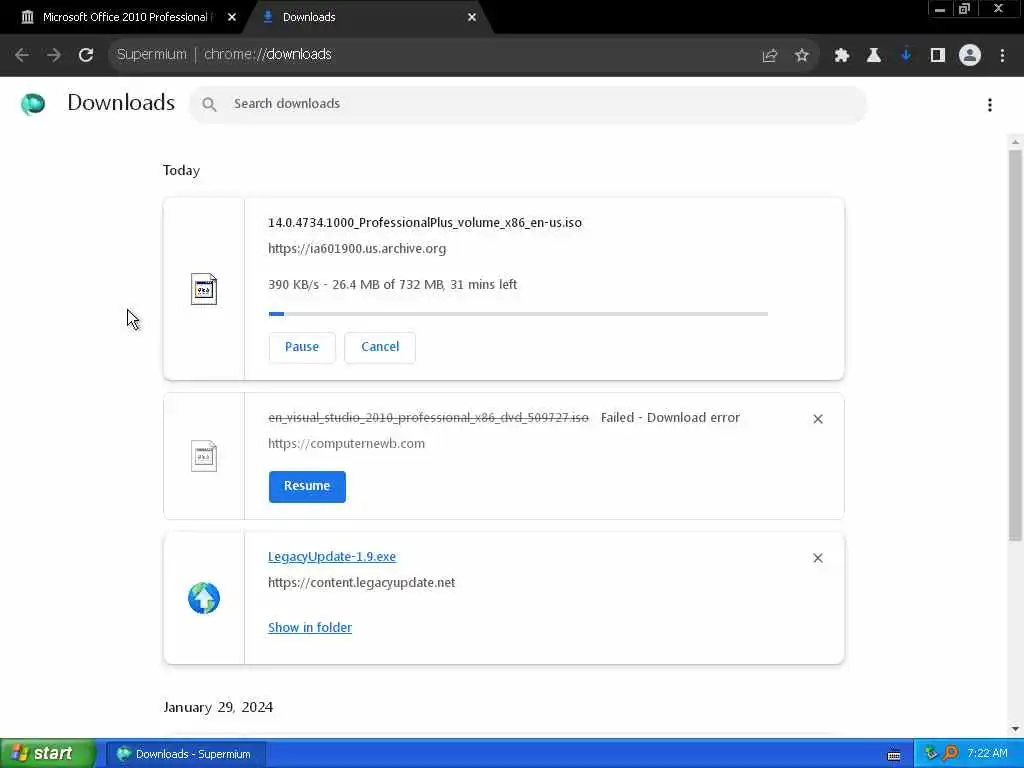
Task: Click the ISO download progress bar
Action: [x=518, y=314]
